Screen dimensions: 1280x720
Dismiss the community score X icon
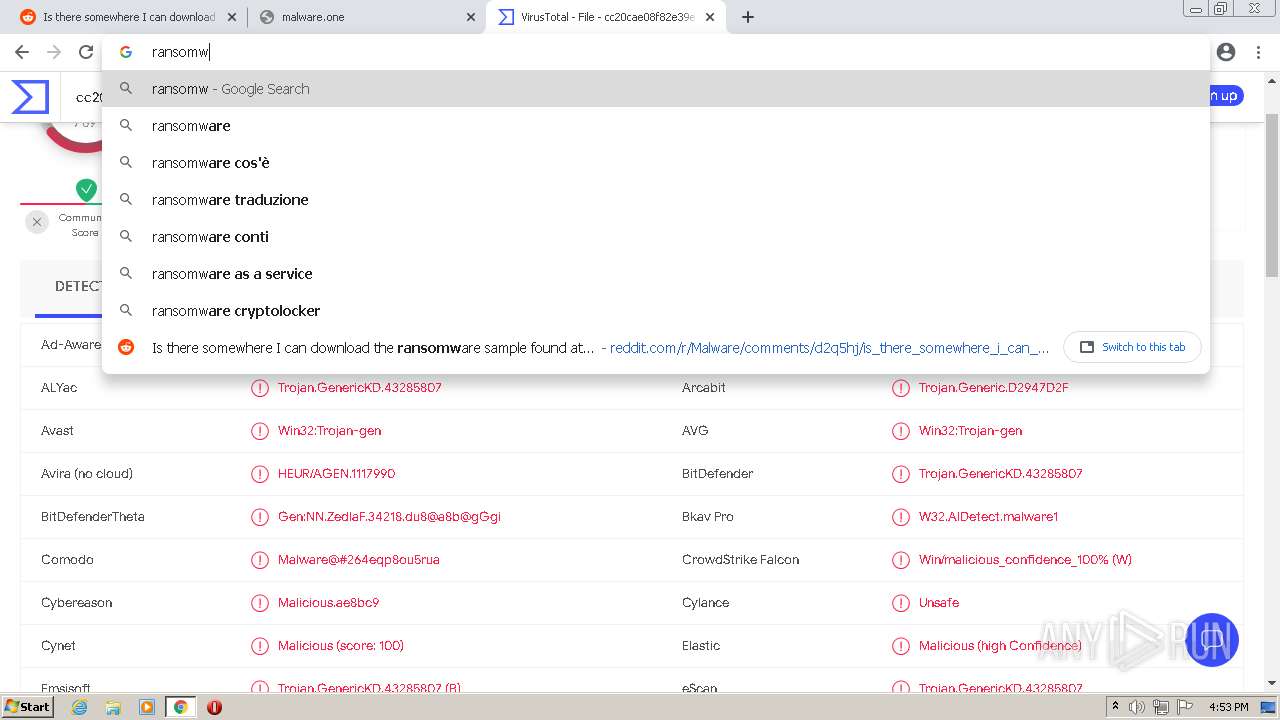(x=37, y=222)
